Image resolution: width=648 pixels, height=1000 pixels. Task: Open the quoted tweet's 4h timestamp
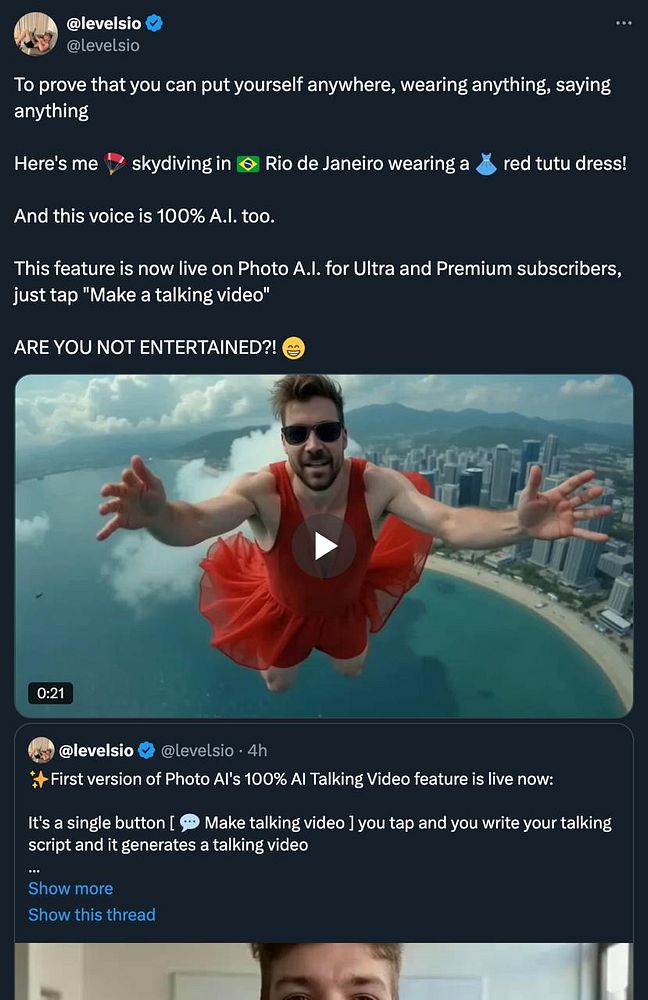[x=257, y=750]
